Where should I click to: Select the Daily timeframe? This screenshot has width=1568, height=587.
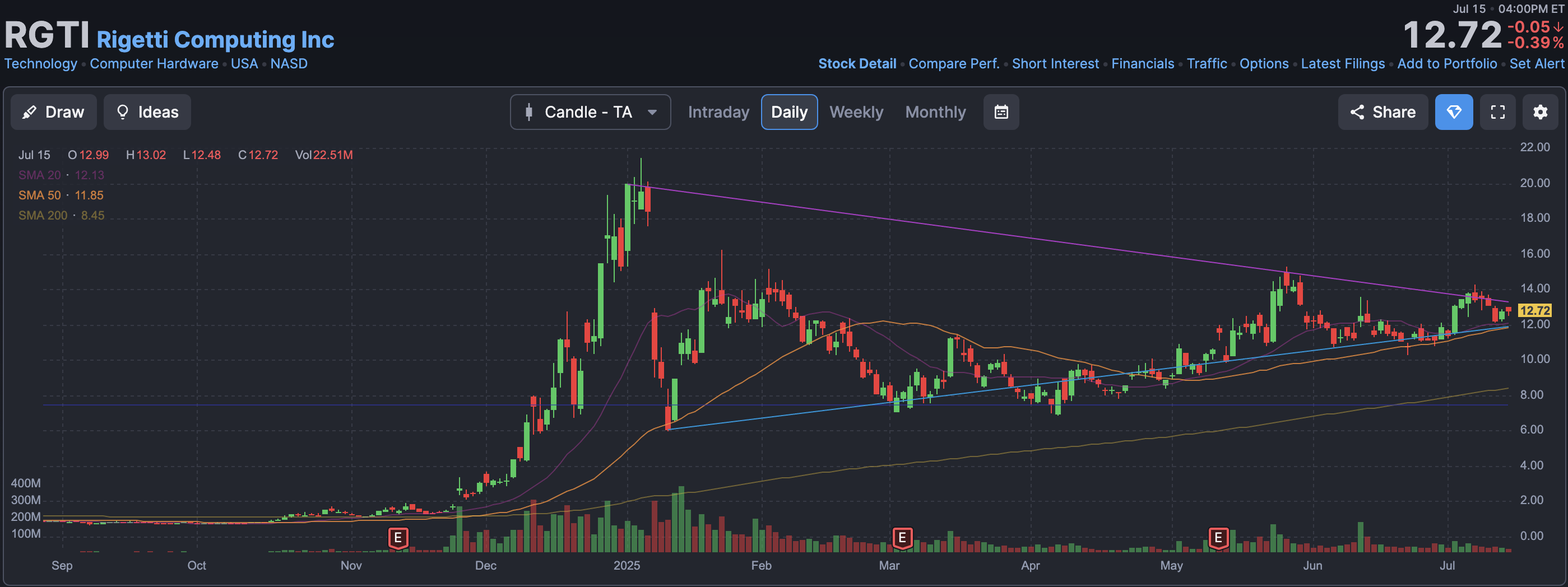(790, 112)
